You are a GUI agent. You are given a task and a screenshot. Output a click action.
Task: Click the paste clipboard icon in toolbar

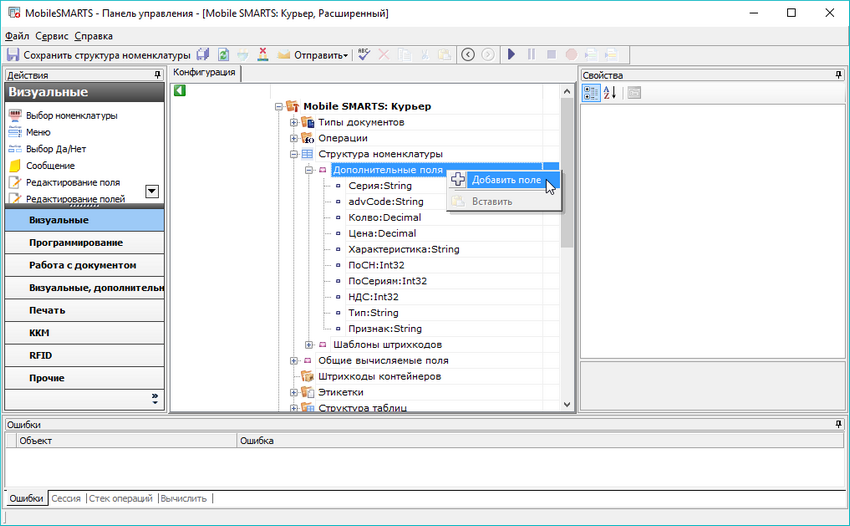445,55
